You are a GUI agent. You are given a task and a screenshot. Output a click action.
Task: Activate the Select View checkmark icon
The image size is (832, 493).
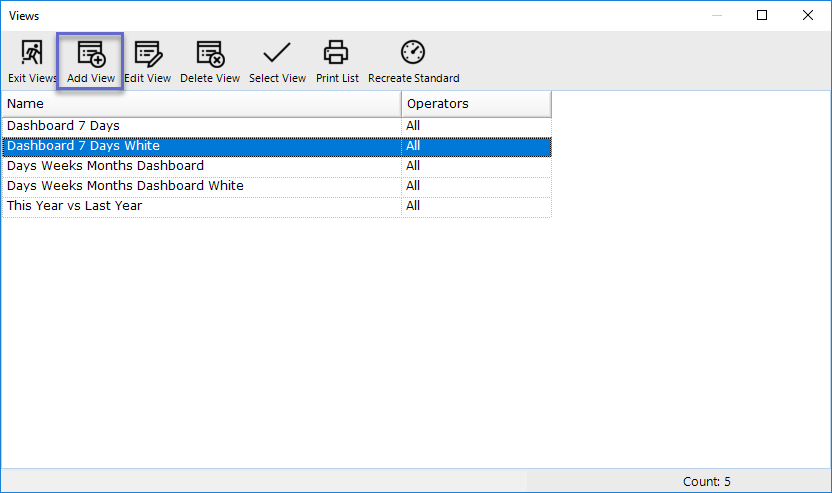tap(277, 53)
